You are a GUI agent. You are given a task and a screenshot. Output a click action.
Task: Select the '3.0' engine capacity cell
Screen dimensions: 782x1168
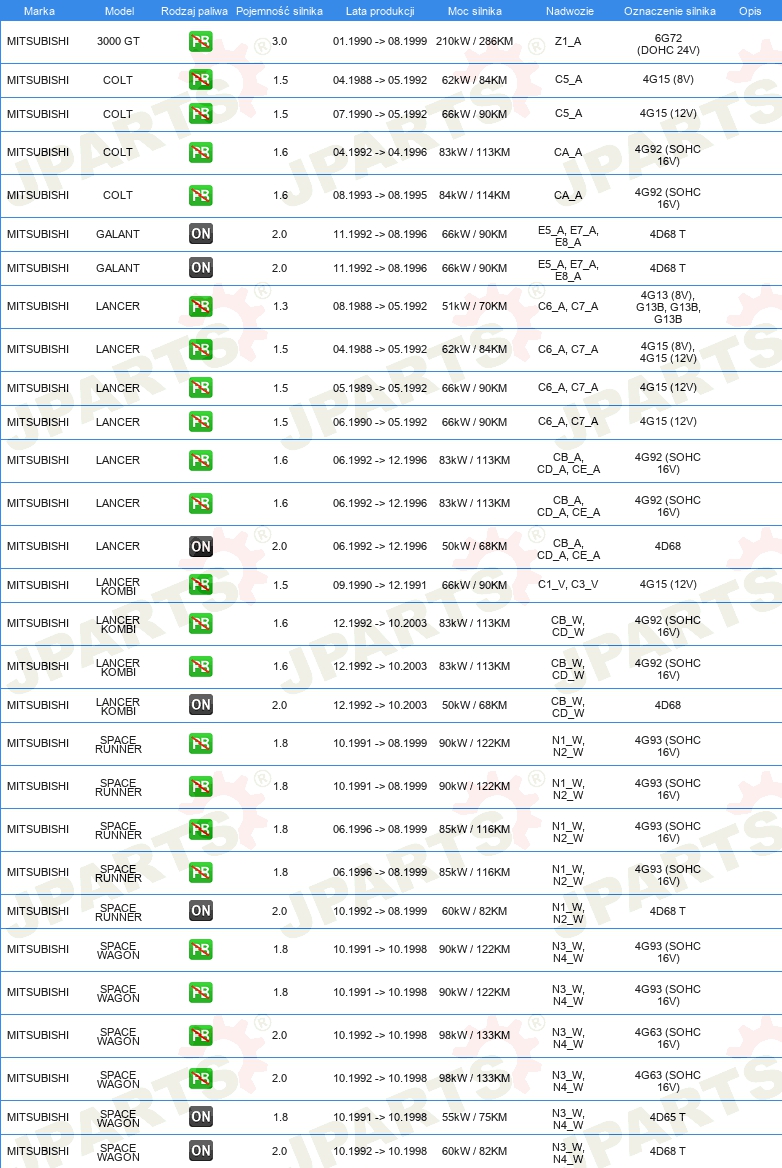coord(279,41)
